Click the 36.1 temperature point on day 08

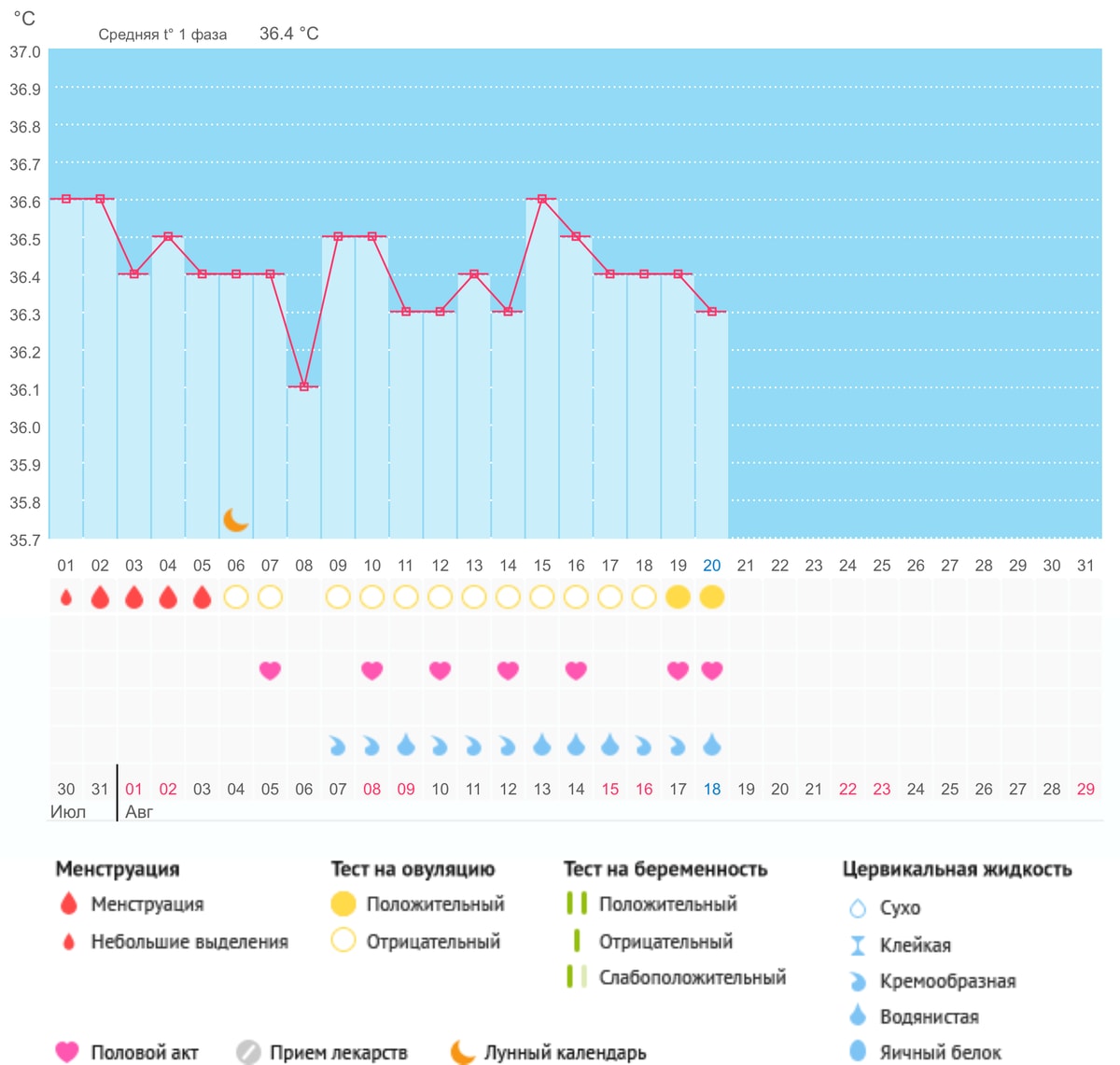[x=304, y=386]
